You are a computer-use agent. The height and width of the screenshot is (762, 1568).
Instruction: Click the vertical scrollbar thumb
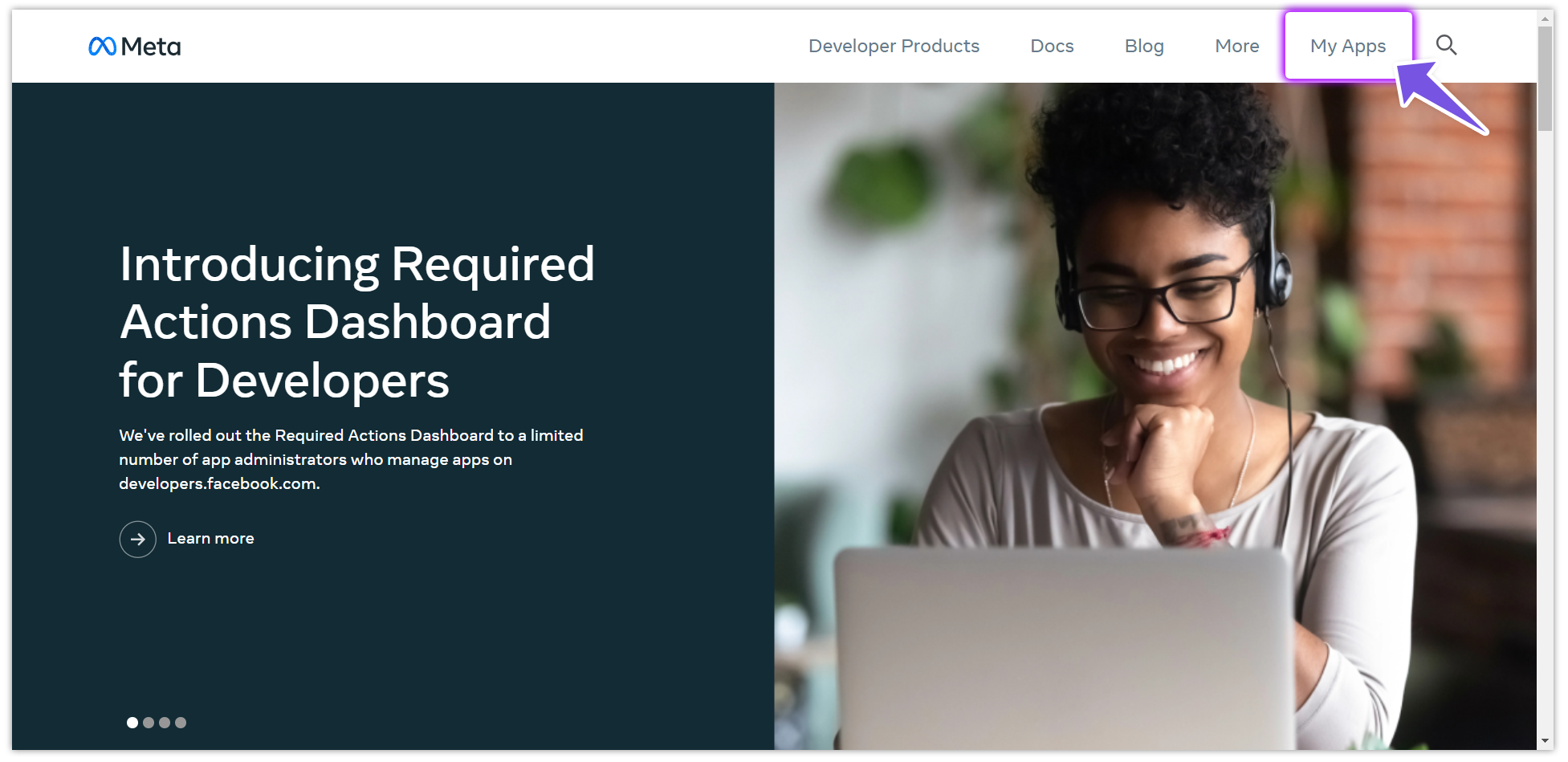(1545, 79)
